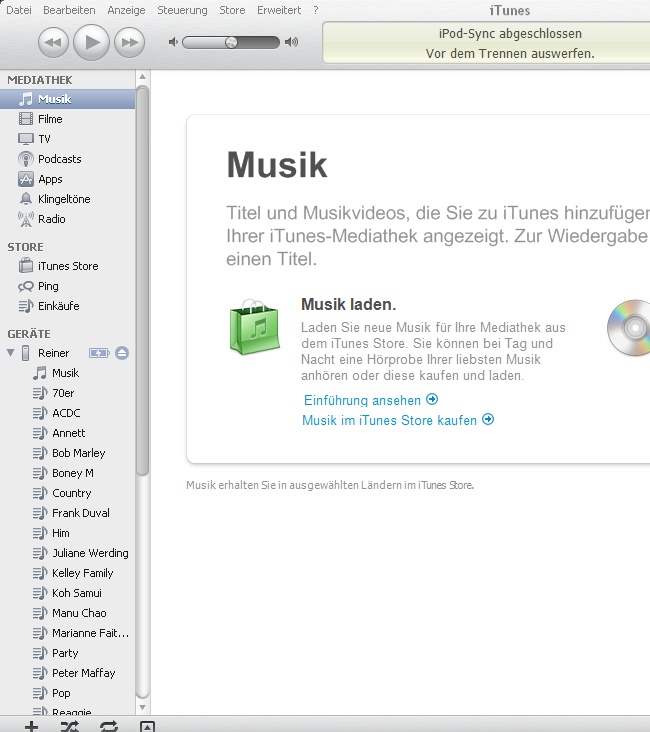The height and width of the screenshot is (732, 650).
Task: Open the Manu Chao playlist
Action: (x=68, y=613)
